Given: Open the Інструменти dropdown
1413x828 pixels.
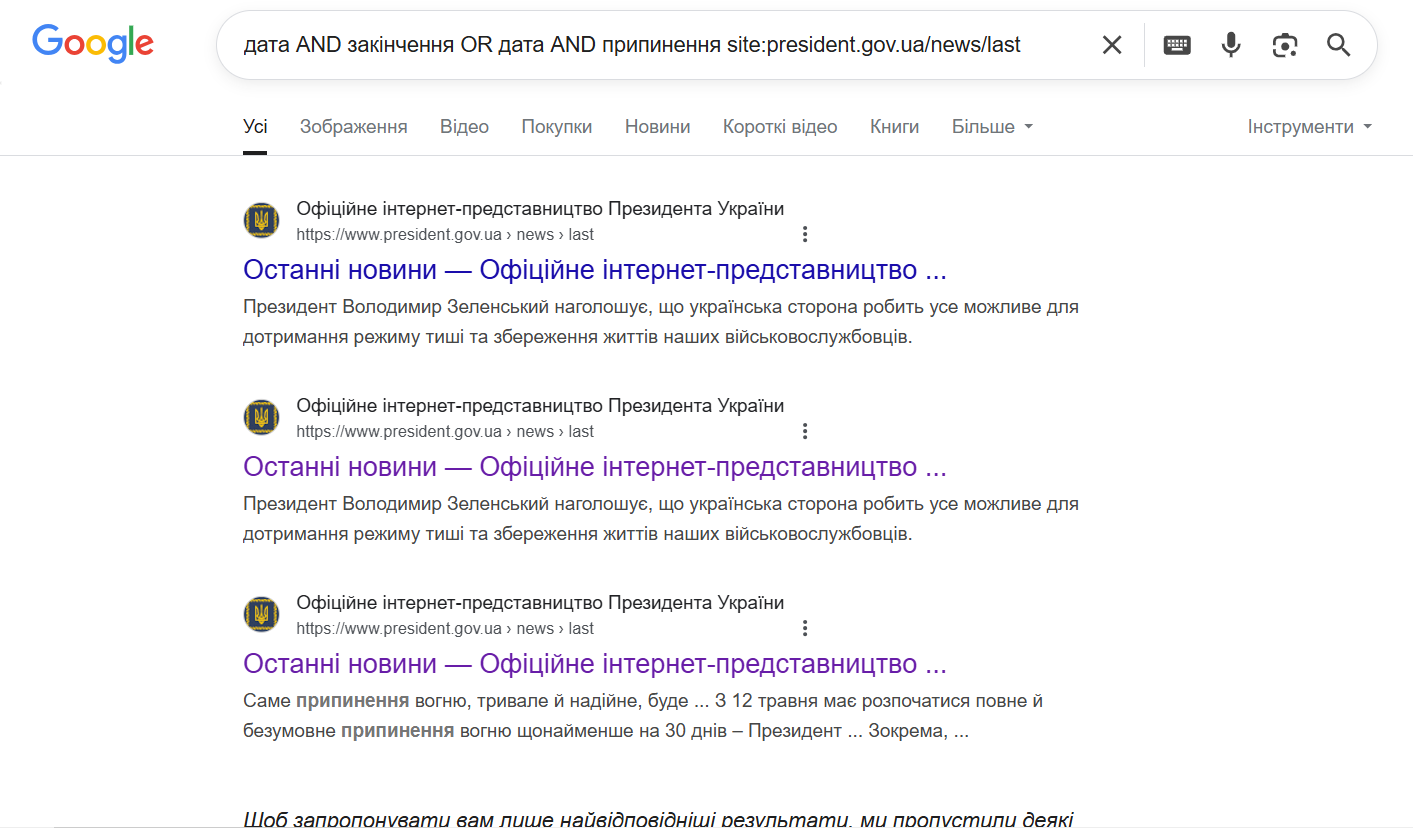Looking at the screenshot, I should tap(1310, 127).
